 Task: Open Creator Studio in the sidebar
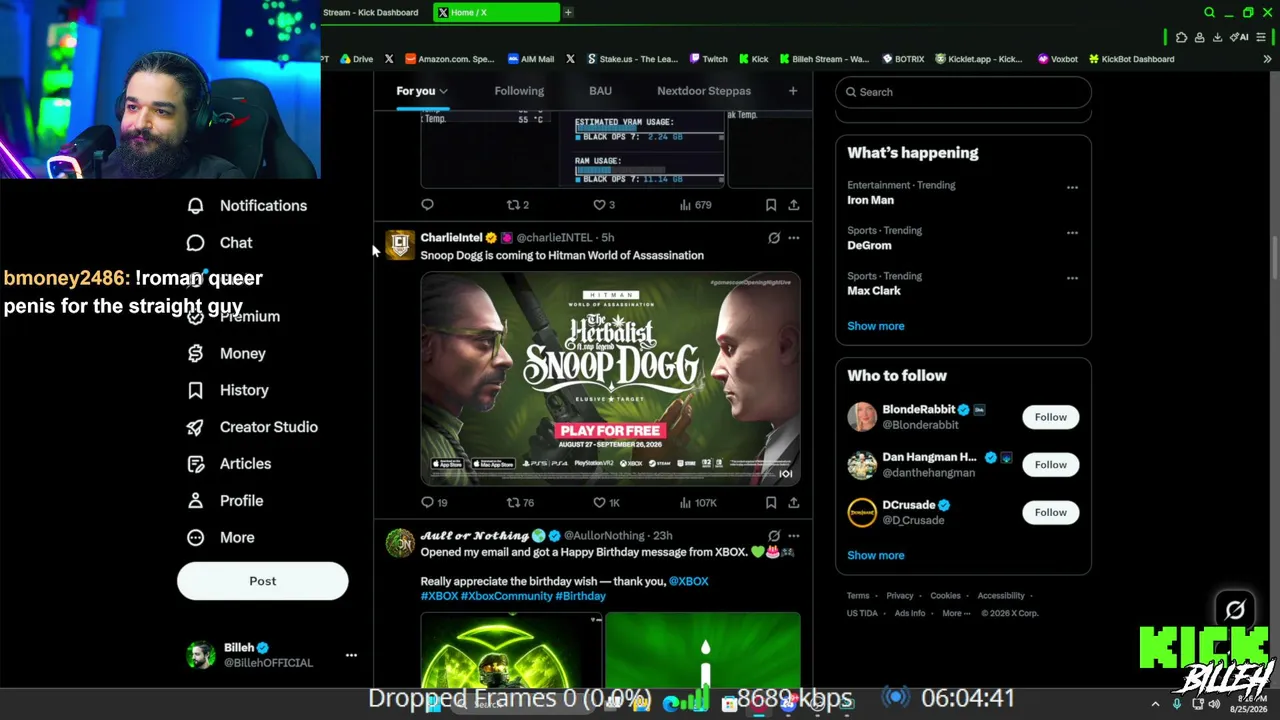coord(252,427)
